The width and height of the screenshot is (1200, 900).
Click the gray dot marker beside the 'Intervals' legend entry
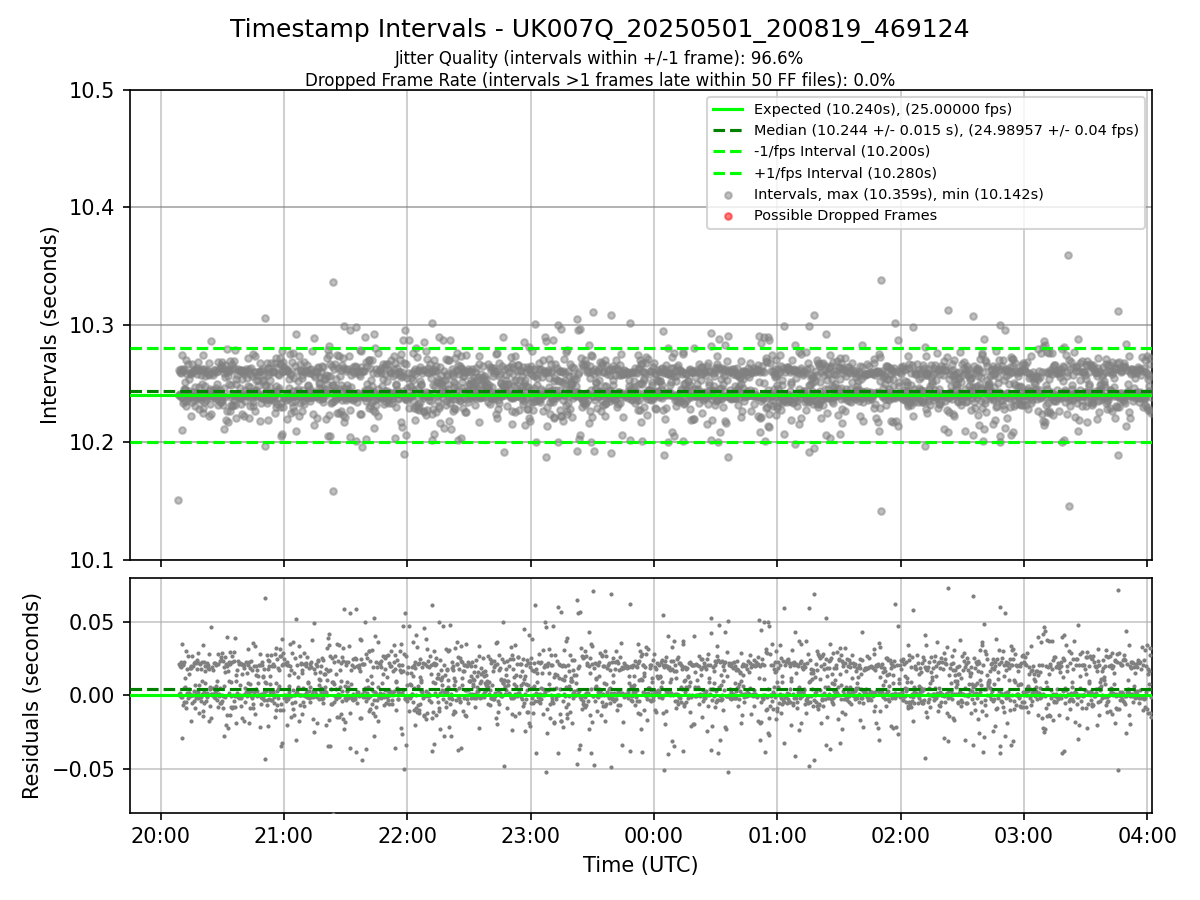728,195
